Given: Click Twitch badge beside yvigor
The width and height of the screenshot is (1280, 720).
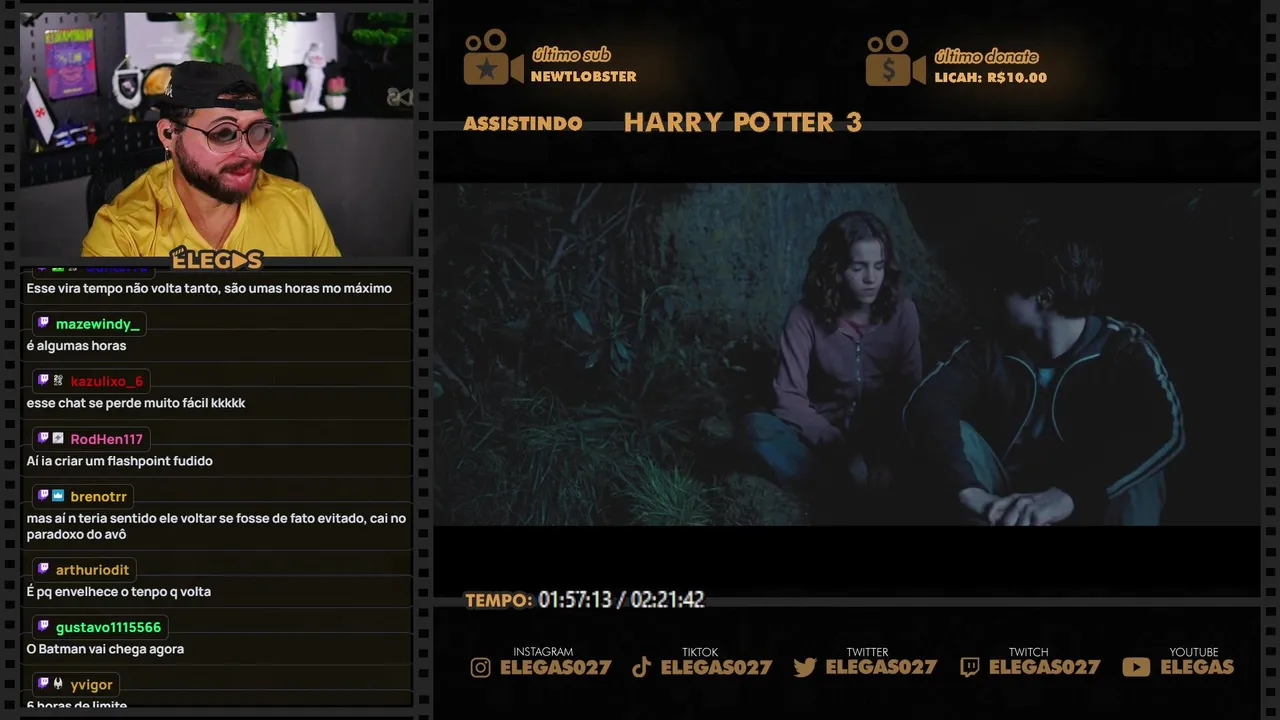Looking at the screenshot, I should pyautogui.click(x=43, y=684).
